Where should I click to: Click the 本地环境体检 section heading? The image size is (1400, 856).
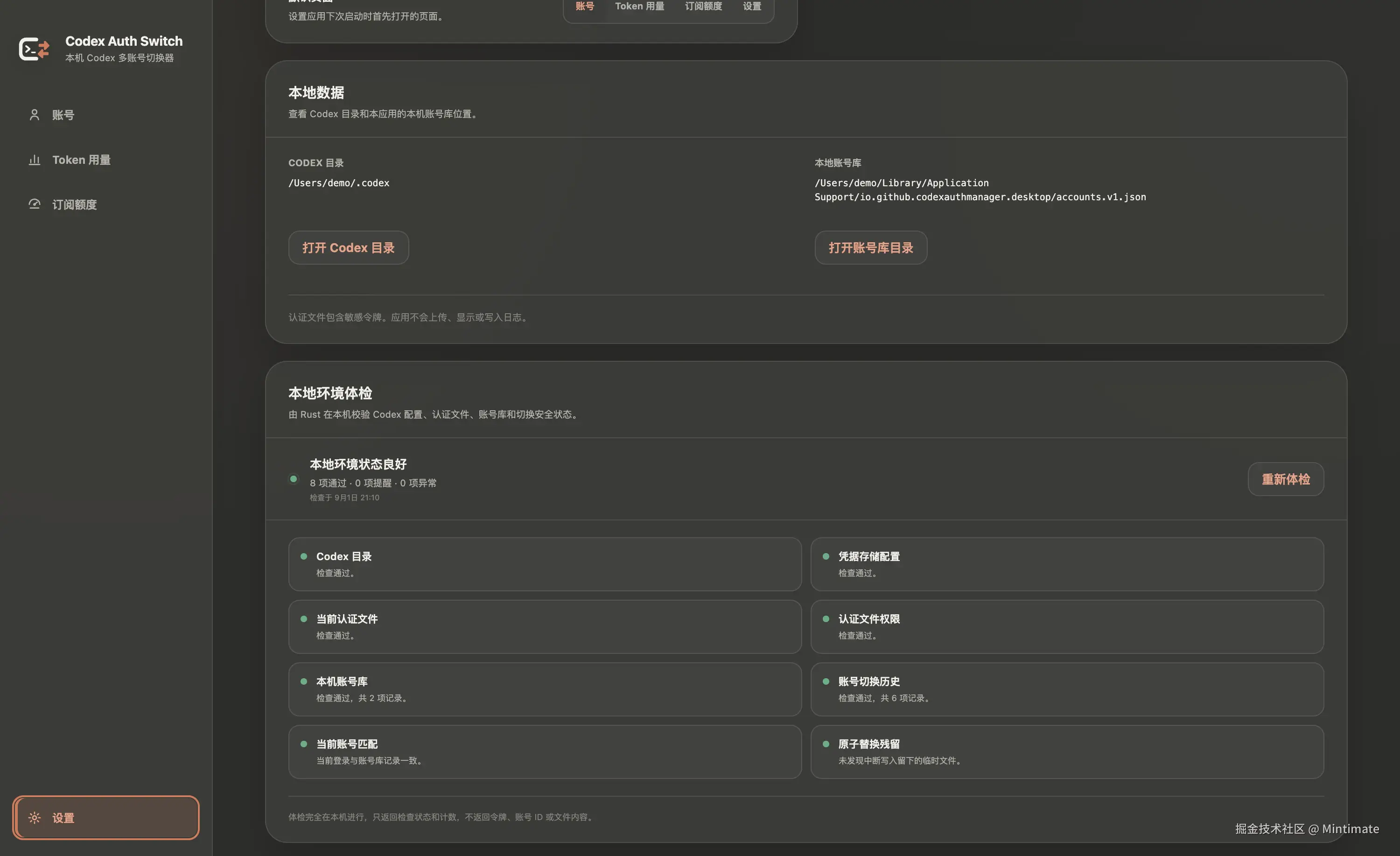click(x=330, y=393)
